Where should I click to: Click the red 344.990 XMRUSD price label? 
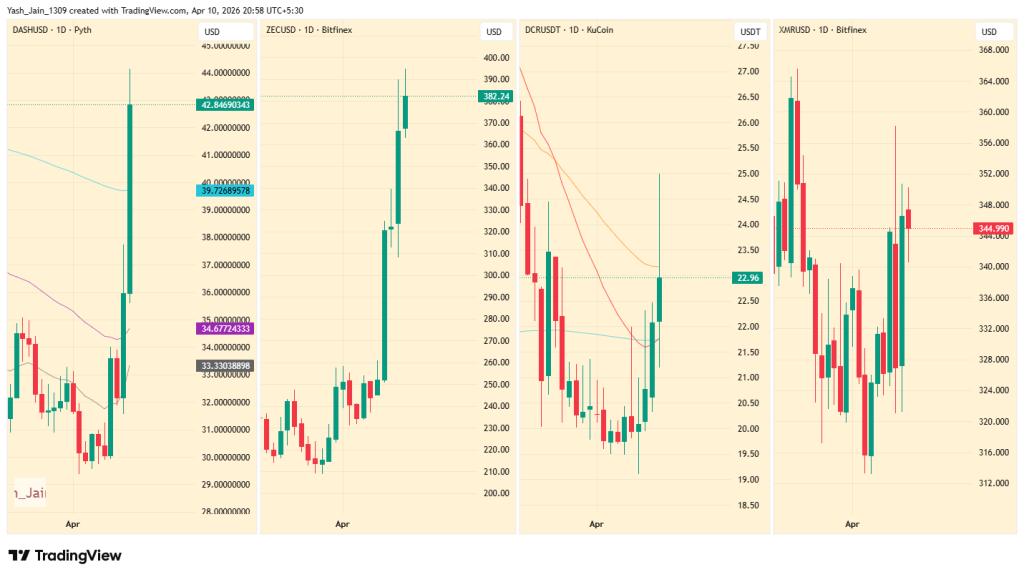pos(996,229)
